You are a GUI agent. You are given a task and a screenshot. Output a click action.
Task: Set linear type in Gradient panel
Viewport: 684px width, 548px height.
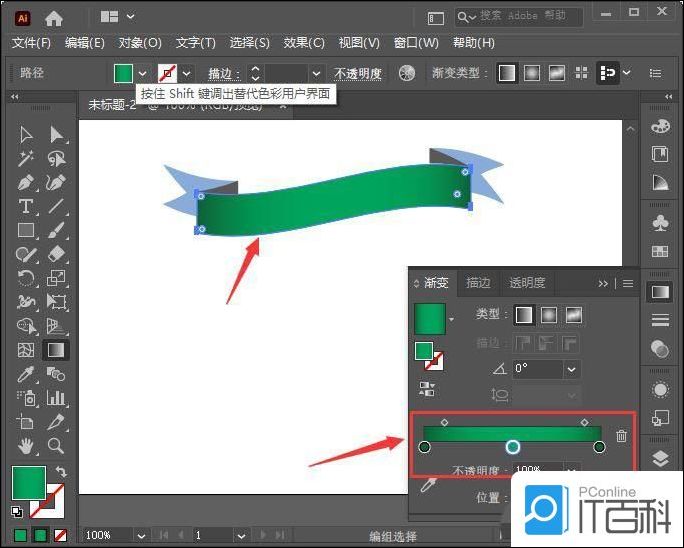coord(524,315)
